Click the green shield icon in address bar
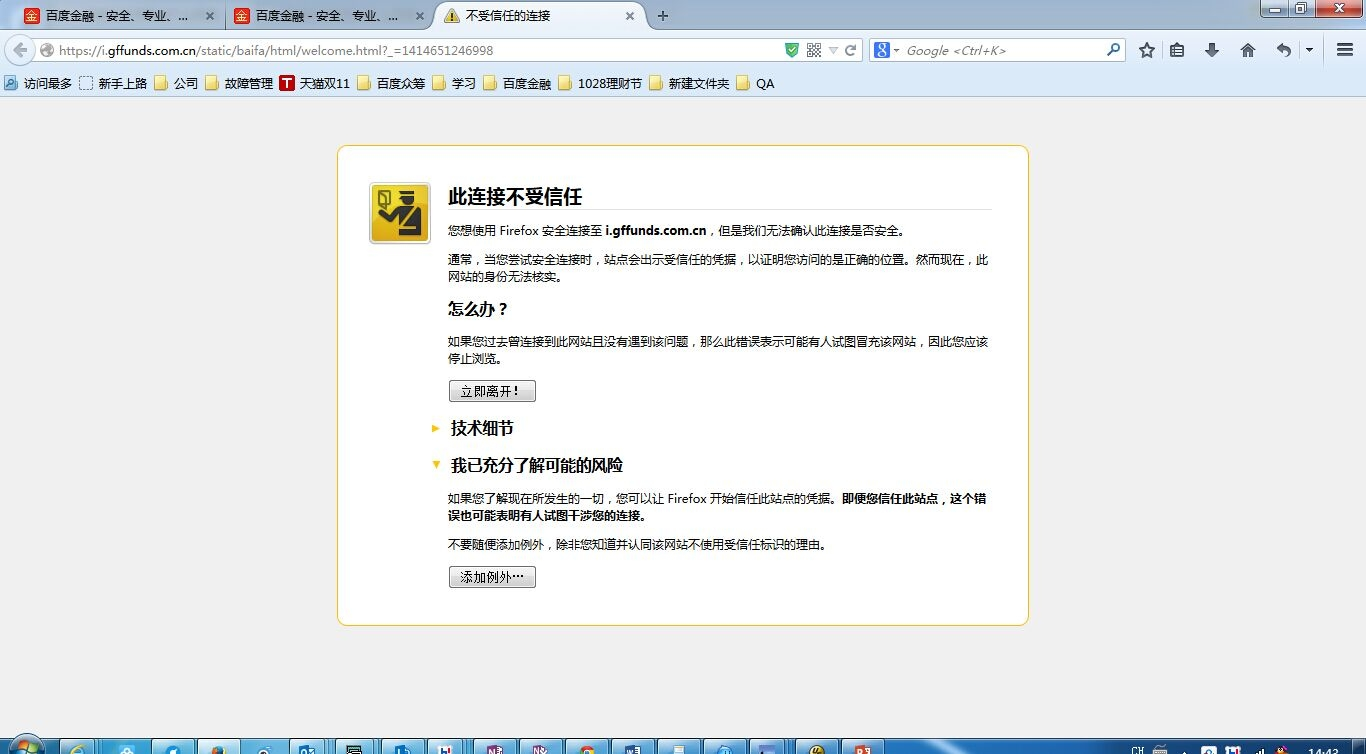 point(791,50)
